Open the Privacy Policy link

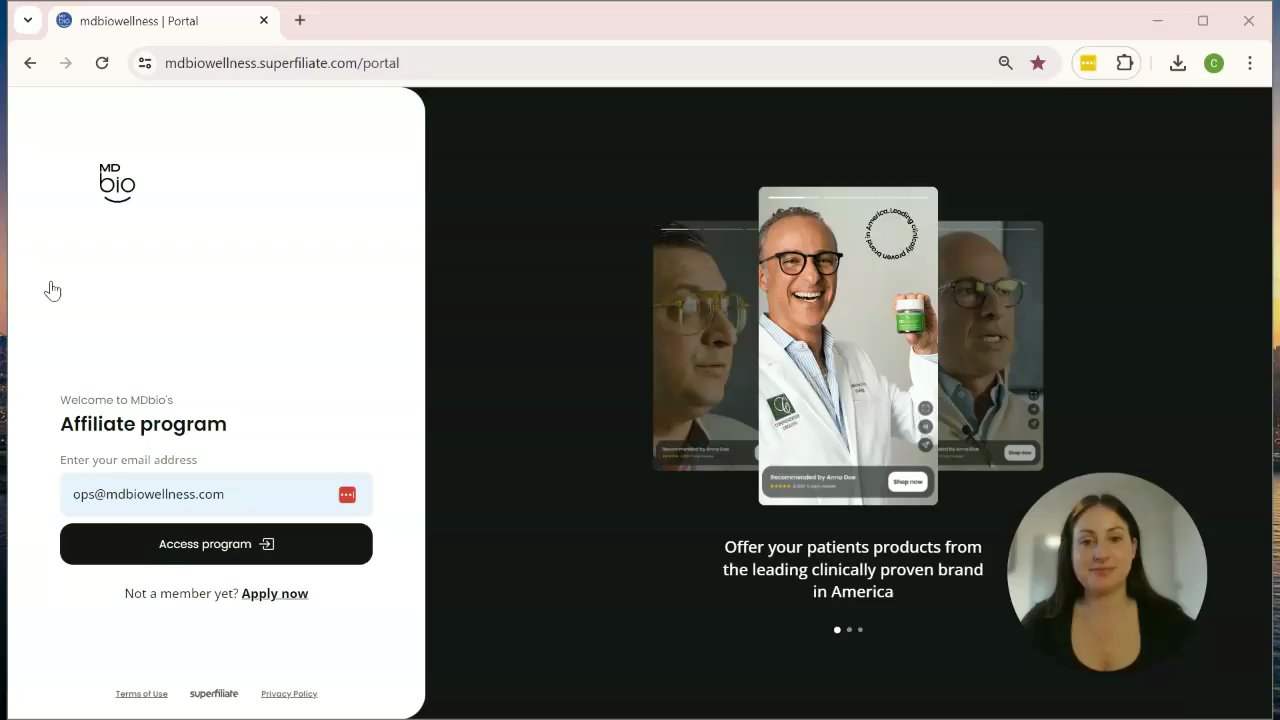[289, 693]
